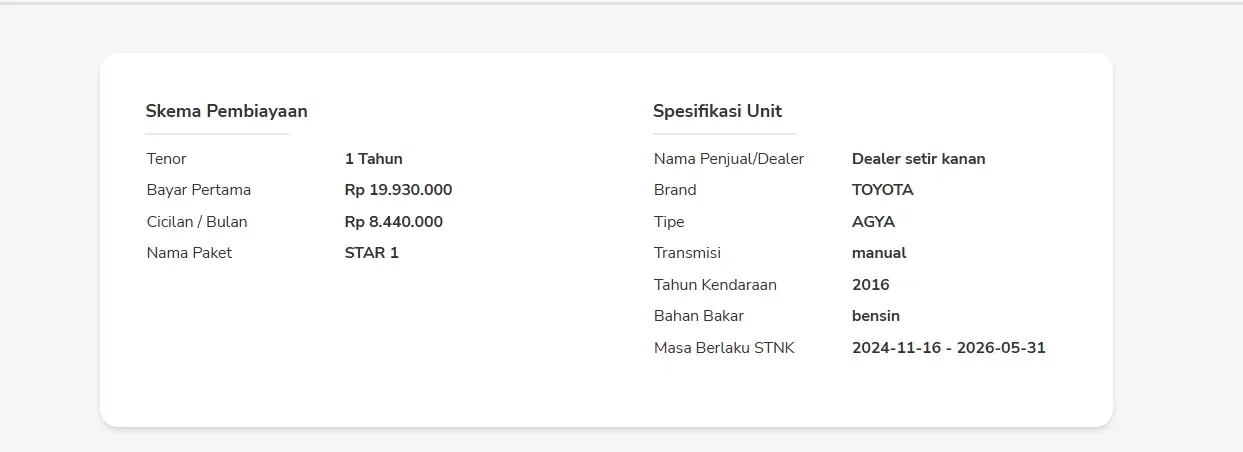Screen dimensions: 1243x452
Task: Select the STNK validity date range
Action: point(948,348)
